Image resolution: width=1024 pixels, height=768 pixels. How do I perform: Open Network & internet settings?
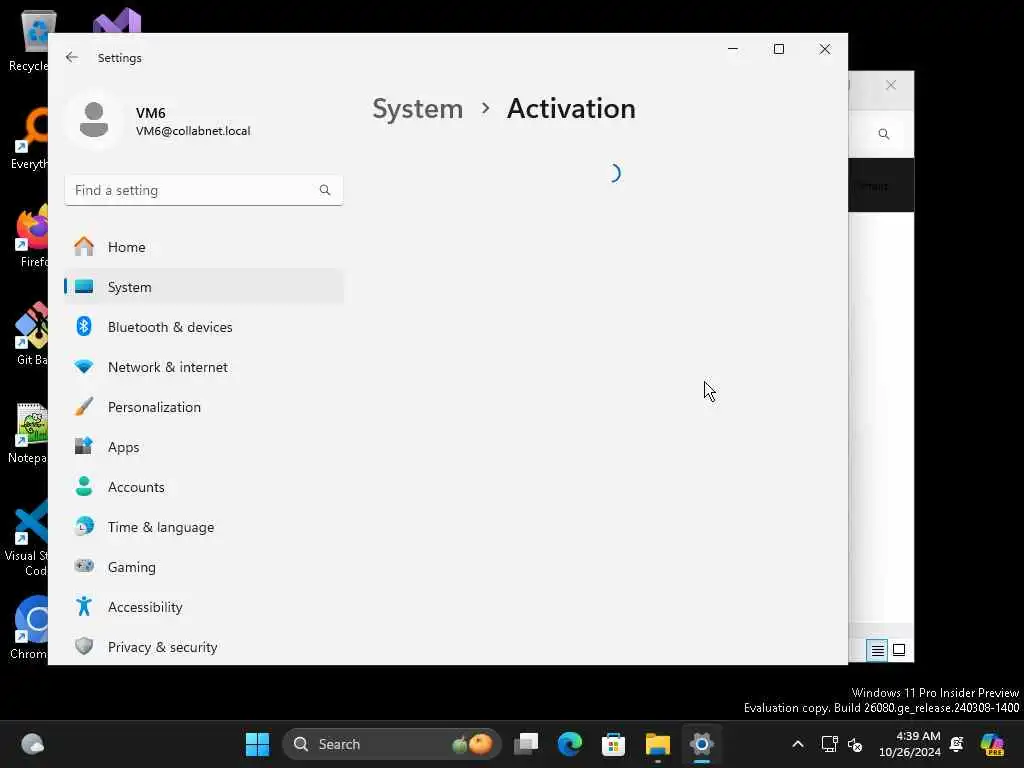point(204,367)
